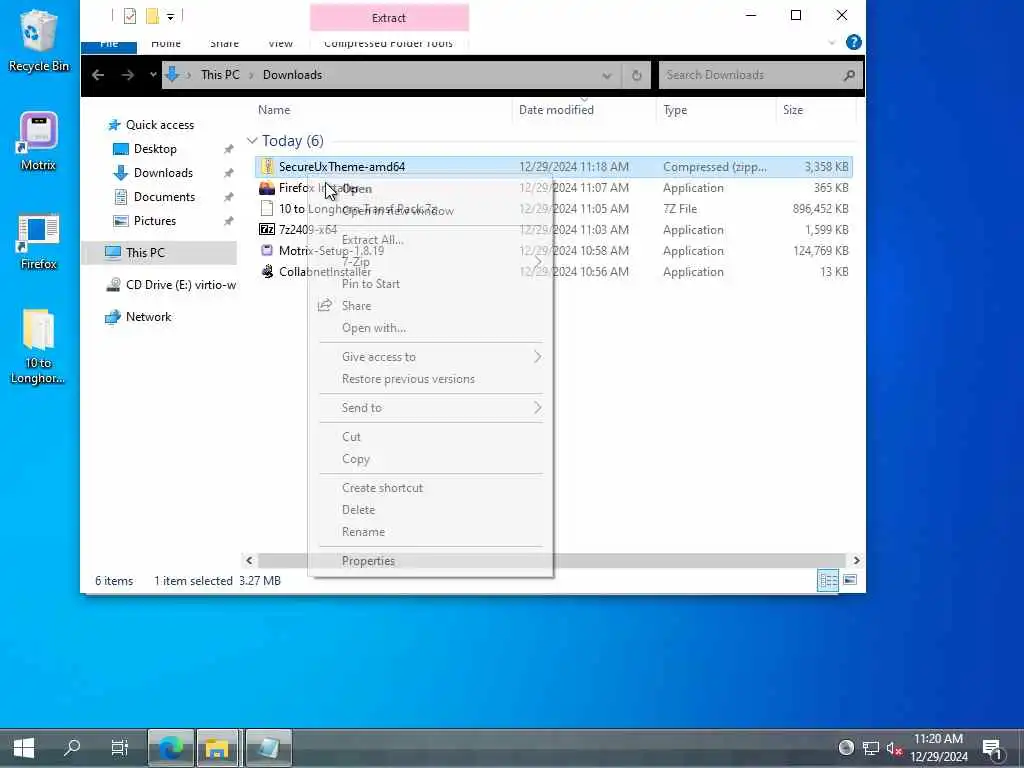Open the Help question mark icon
This screenshot has height=768, width=1024.
pos(854,42)
